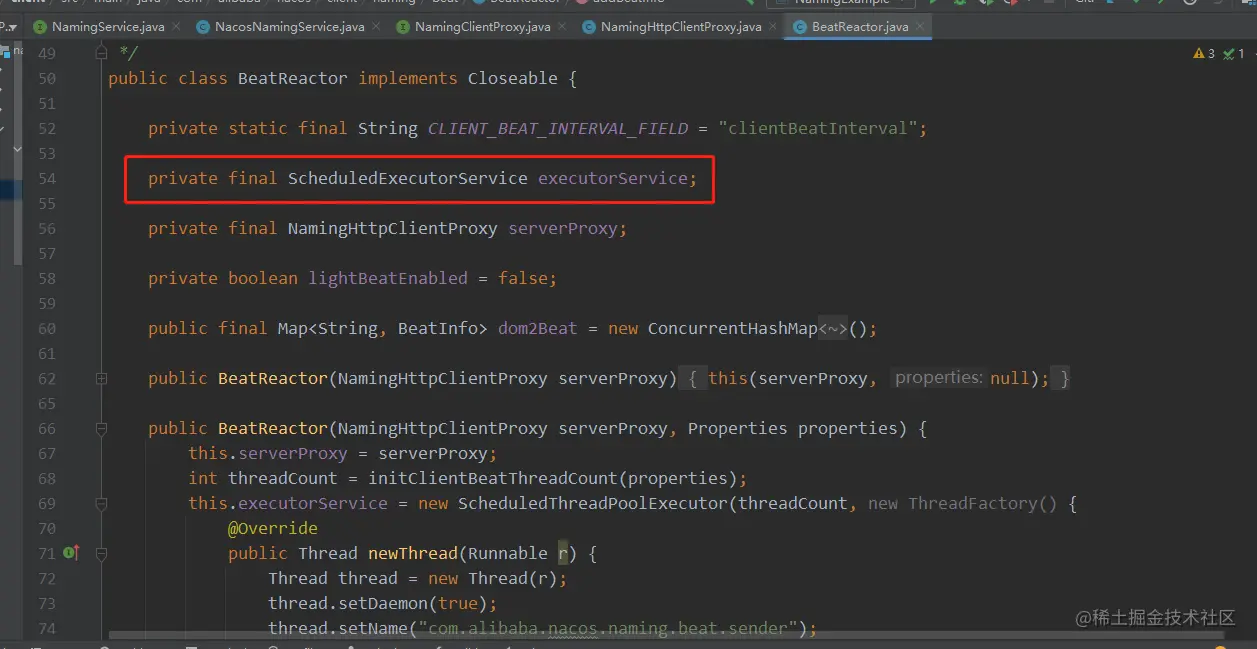The height and width of the screenshot is (649, 1257).
Task: Click the lightBeatEnabled variable on line 58
Action: click(x=388, y=278)
